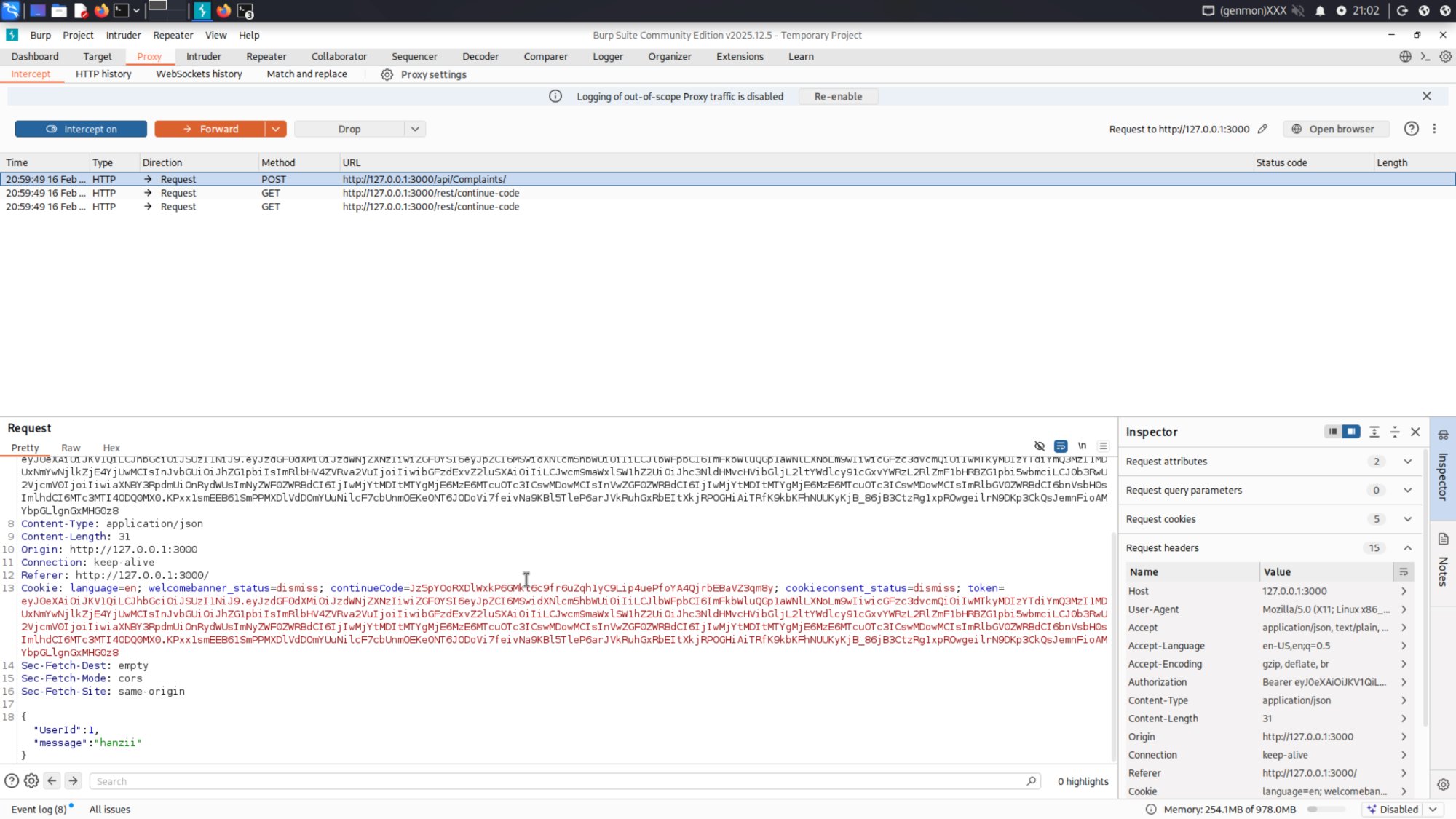
Task: Select the Hex request view tab
Action: pos(111,448)
